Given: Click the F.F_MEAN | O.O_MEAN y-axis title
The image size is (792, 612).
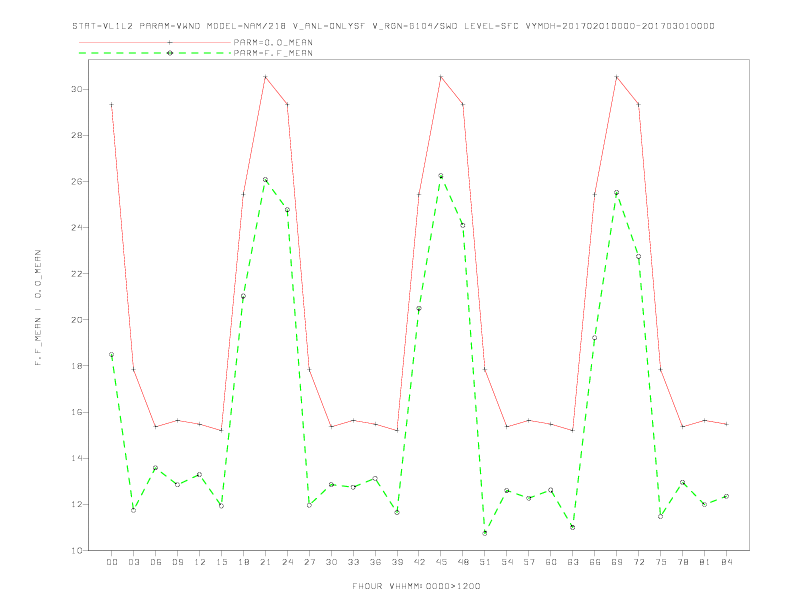Looking at the screenshot, I should click(38, 308).
